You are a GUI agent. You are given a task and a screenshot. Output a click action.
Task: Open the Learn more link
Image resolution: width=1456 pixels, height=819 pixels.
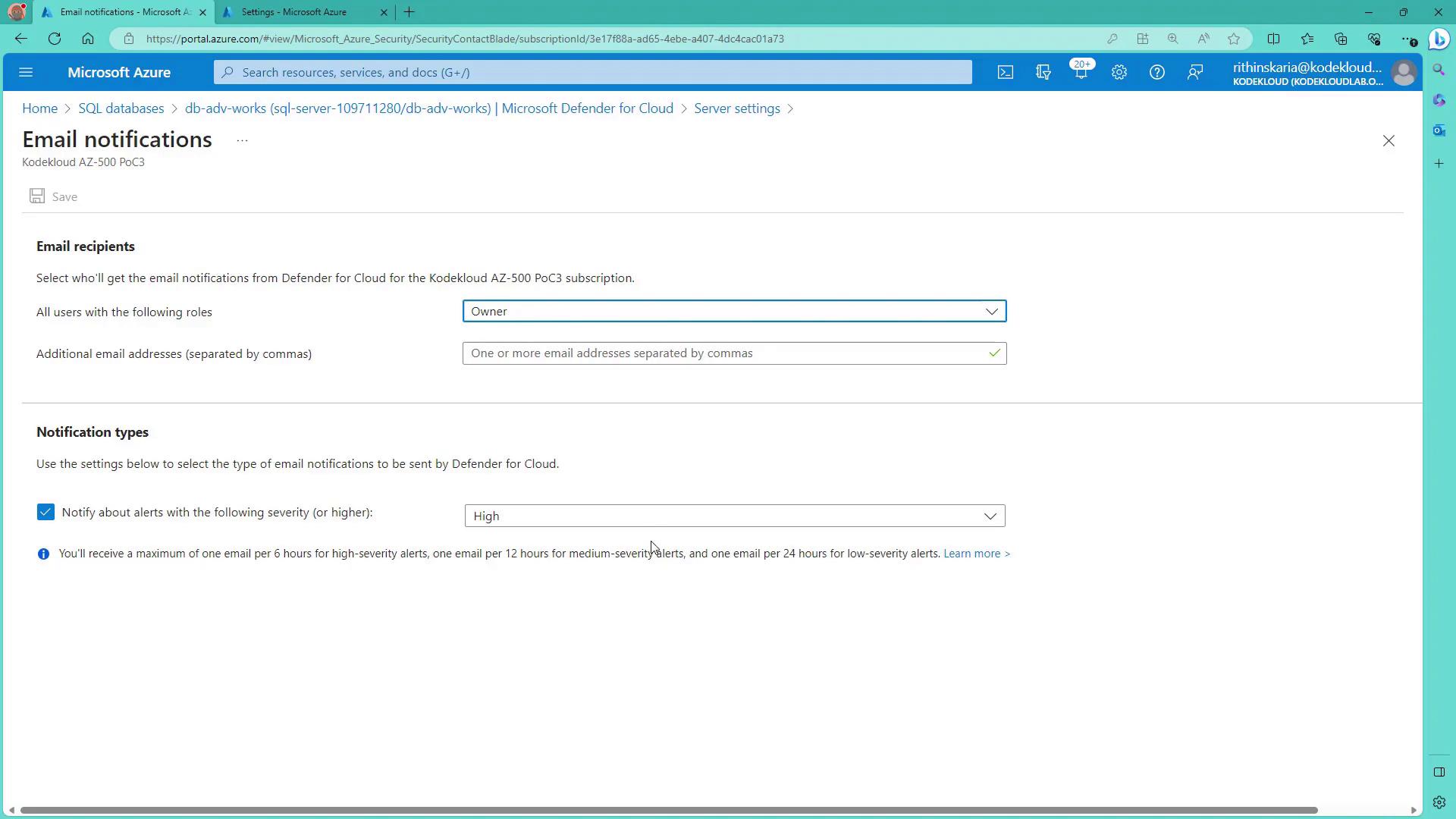tap(976, 554)
